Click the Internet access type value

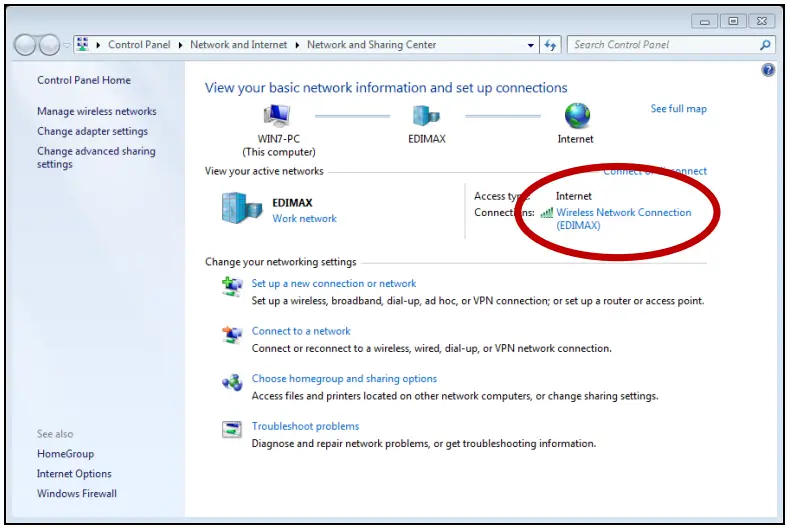tap(574, 196)
